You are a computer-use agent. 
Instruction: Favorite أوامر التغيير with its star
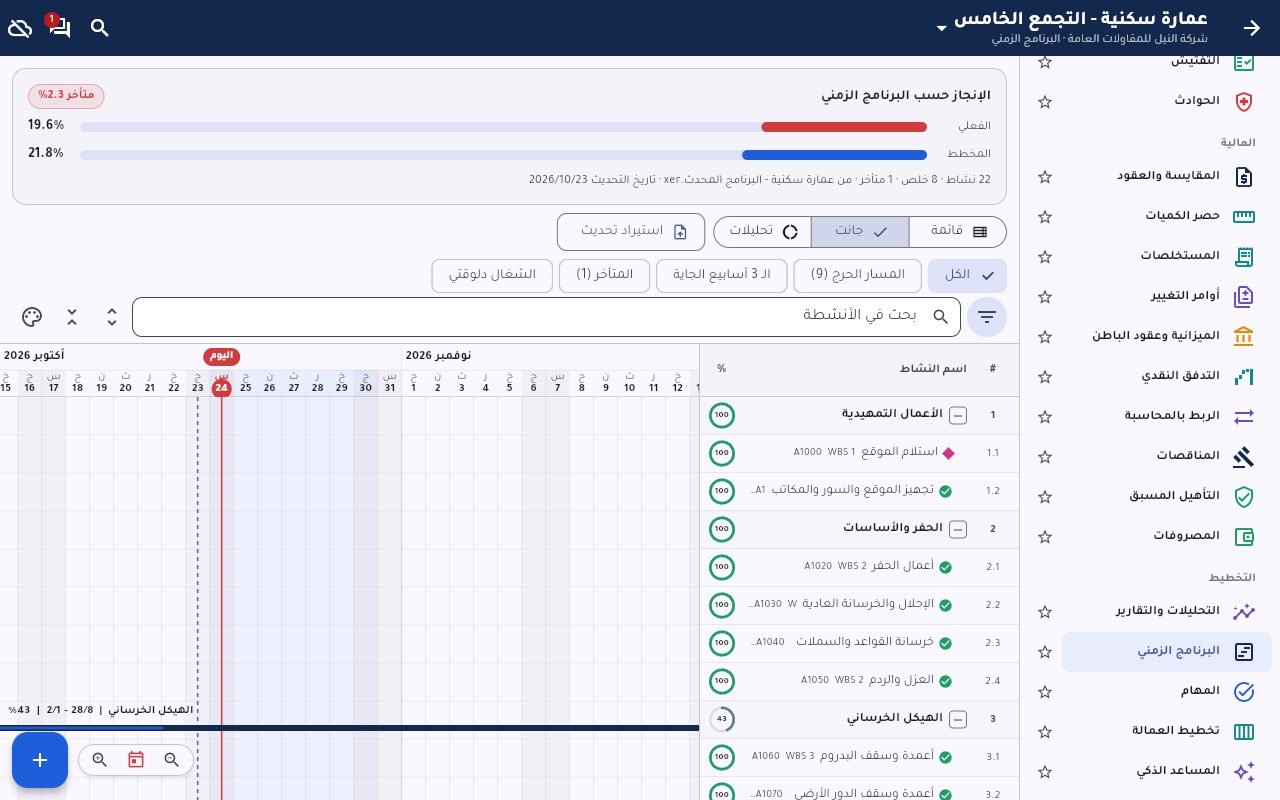click(1045, 297)
